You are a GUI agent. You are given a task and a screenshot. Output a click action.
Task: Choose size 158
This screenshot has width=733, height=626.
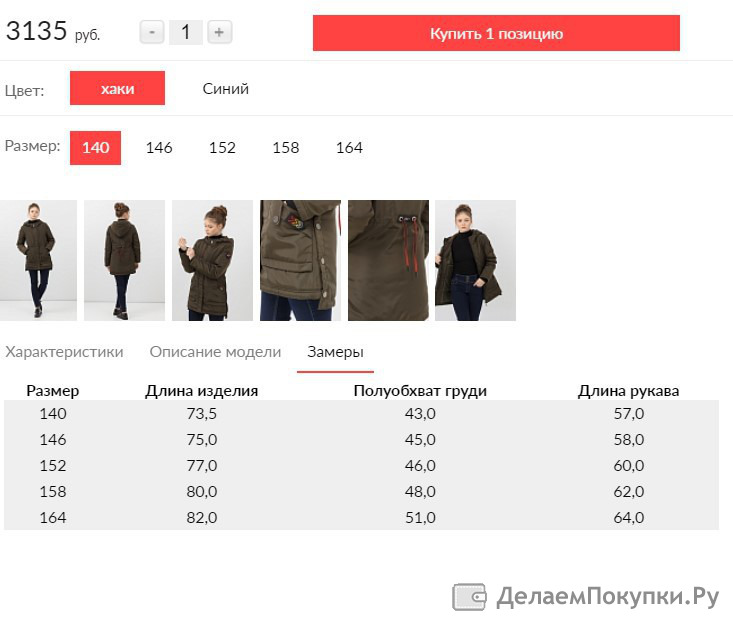pos(286,148)
